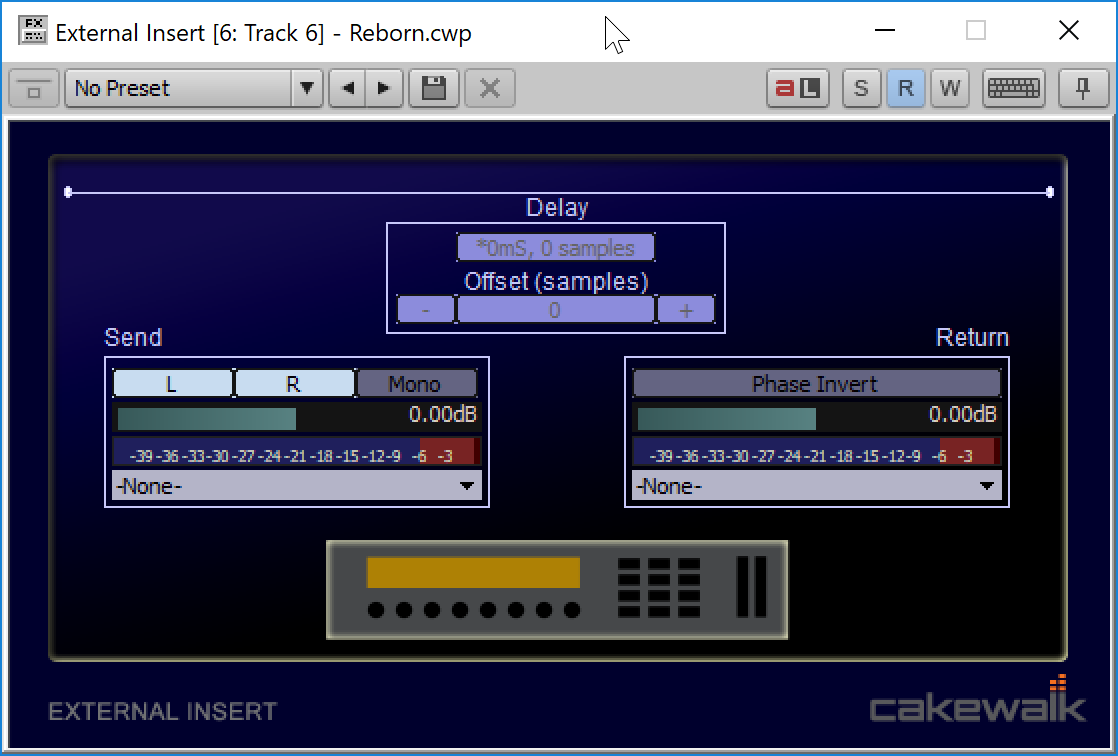Increase delay offset with plus button
Image resolution: width=1118 pixels, height=756 pixels.
pyautogui.click(x=685, y=310)
